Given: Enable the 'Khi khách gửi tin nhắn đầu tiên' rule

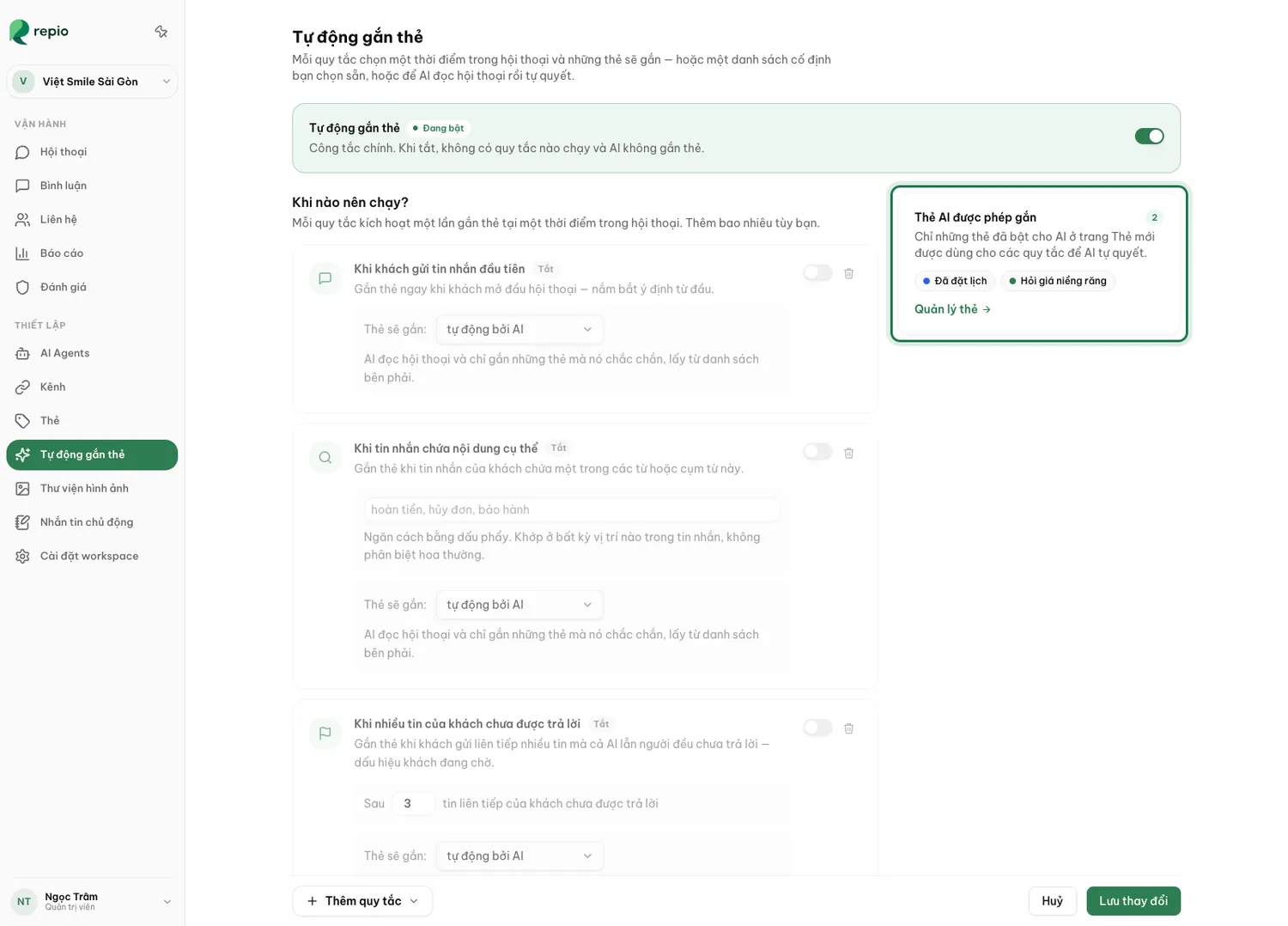Looking at the screenshot, I should point(817,273).
